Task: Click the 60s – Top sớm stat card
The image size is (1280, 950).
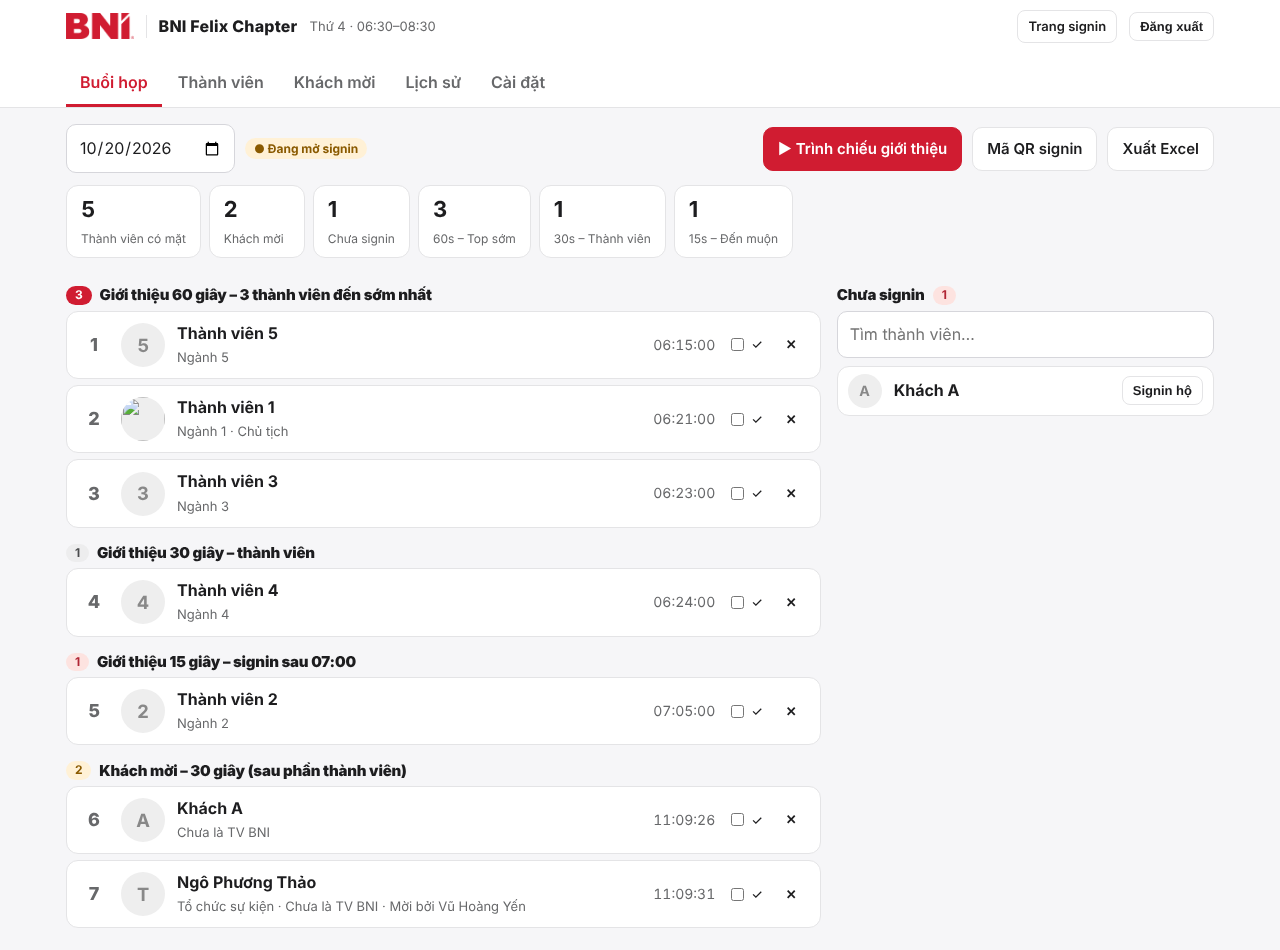Action: pyautogui.click(x=474, y=221)
